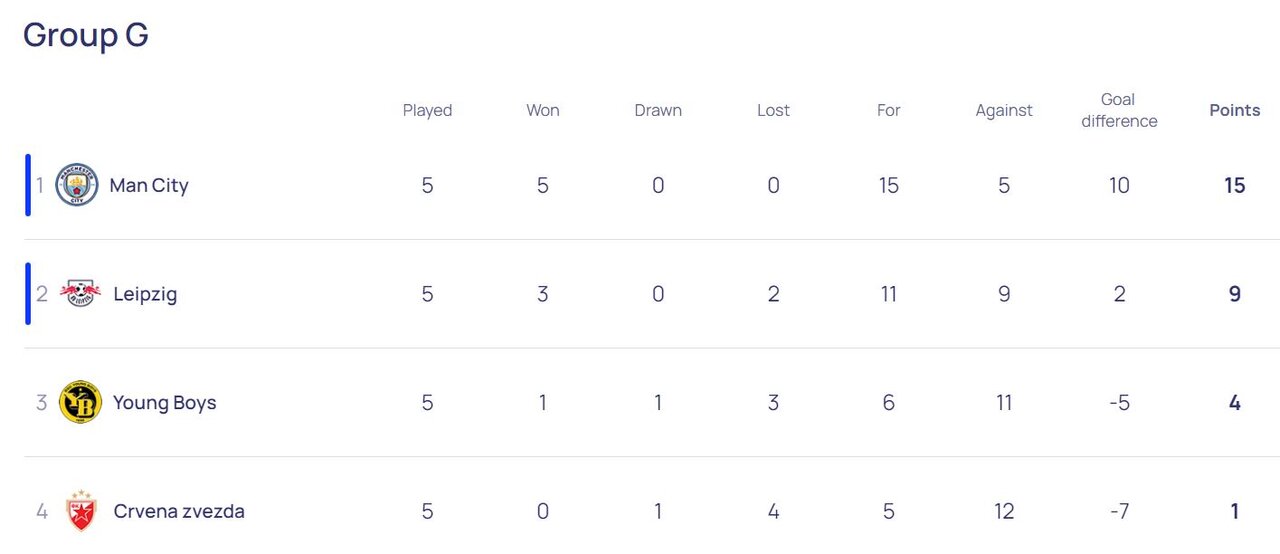Click the Points column header
This screenshot has width=1280, height=554.
tap(1234, 110)
